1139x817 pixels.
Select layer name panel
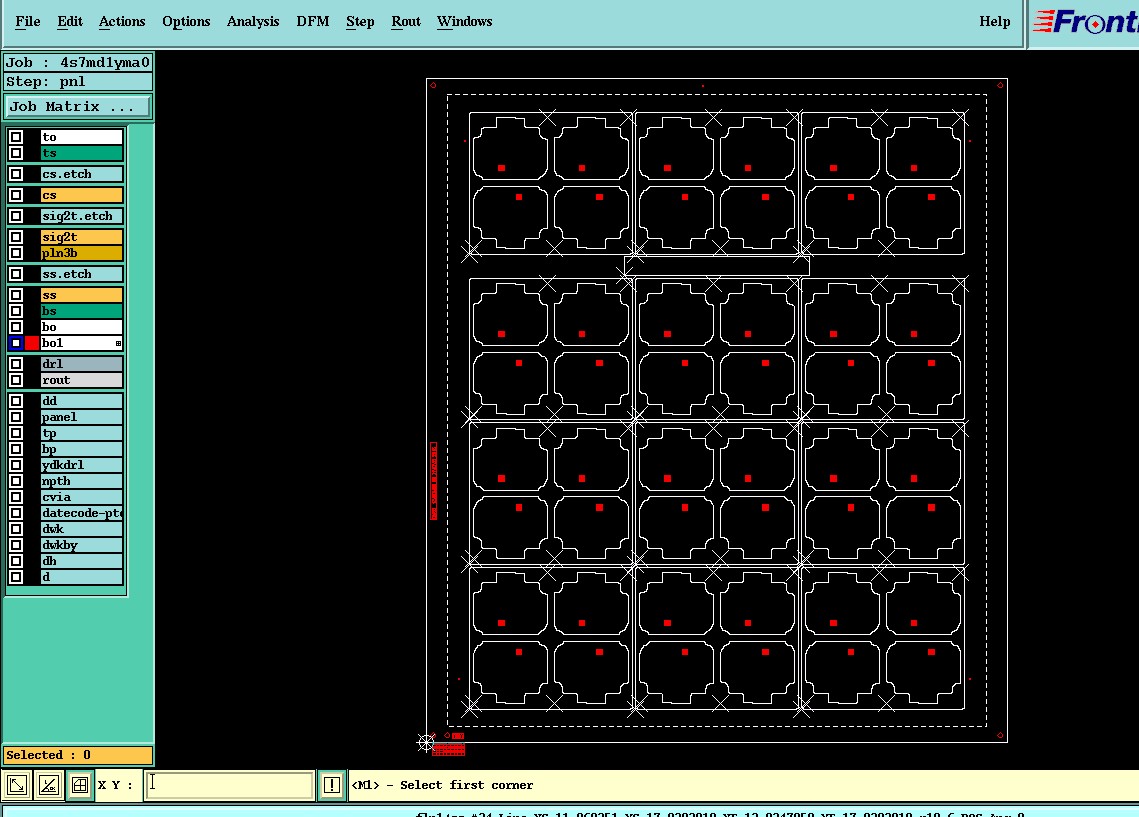point(81,417)
